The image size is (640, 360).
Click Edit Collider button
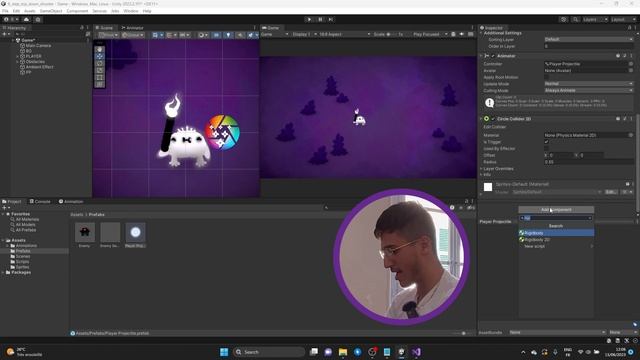pyautogui.click(x=495, y=127)
